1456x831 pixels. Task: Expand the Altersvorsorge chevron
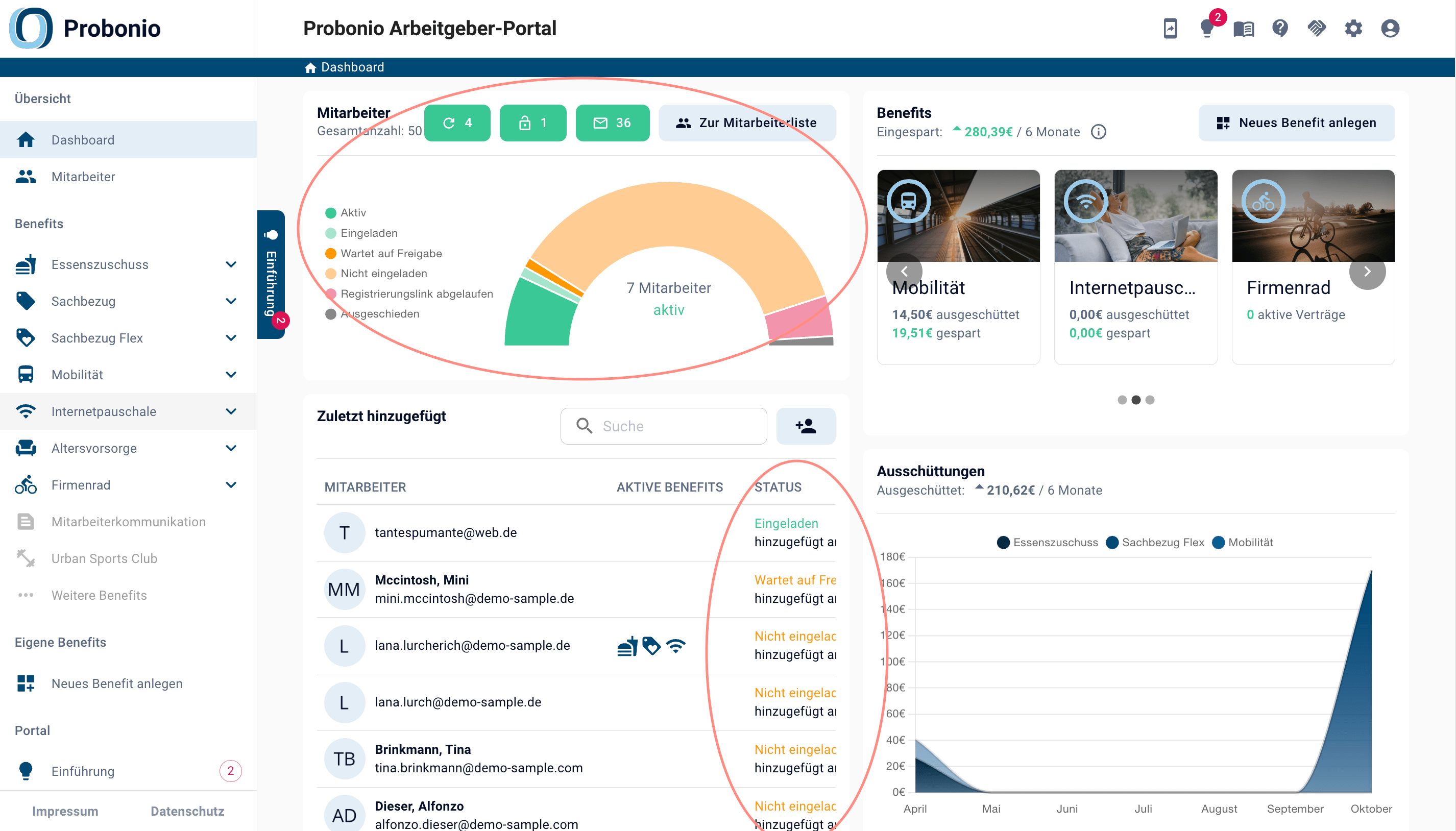pos(231,448)
